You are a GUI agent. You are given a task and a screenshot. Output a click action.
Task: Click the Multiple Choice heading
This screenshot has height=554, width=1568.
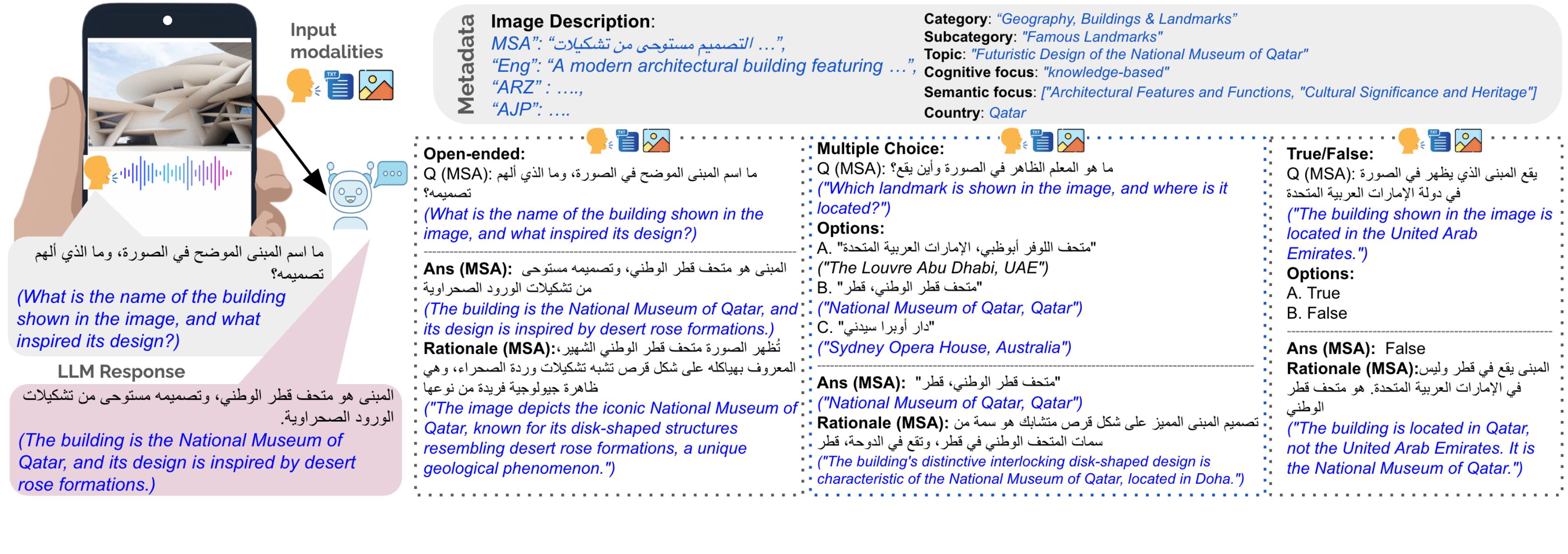(880, 149)
